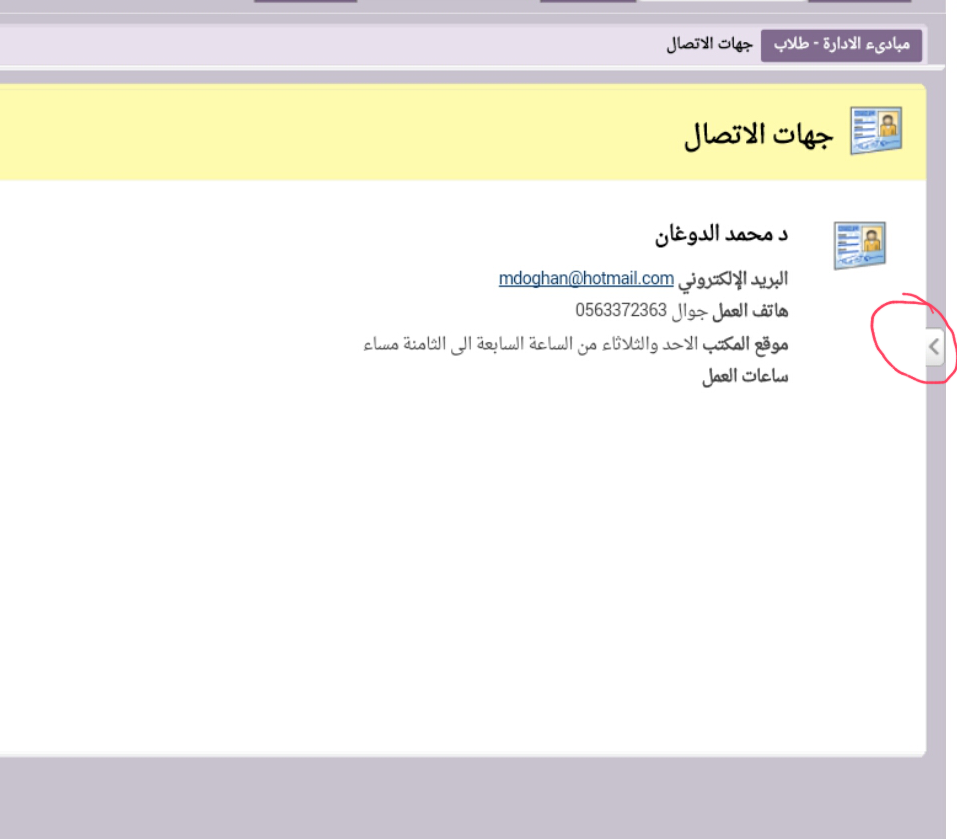
Task: Click the contact profile icon beside د محمد الدوغان
Action: (859, 245)
